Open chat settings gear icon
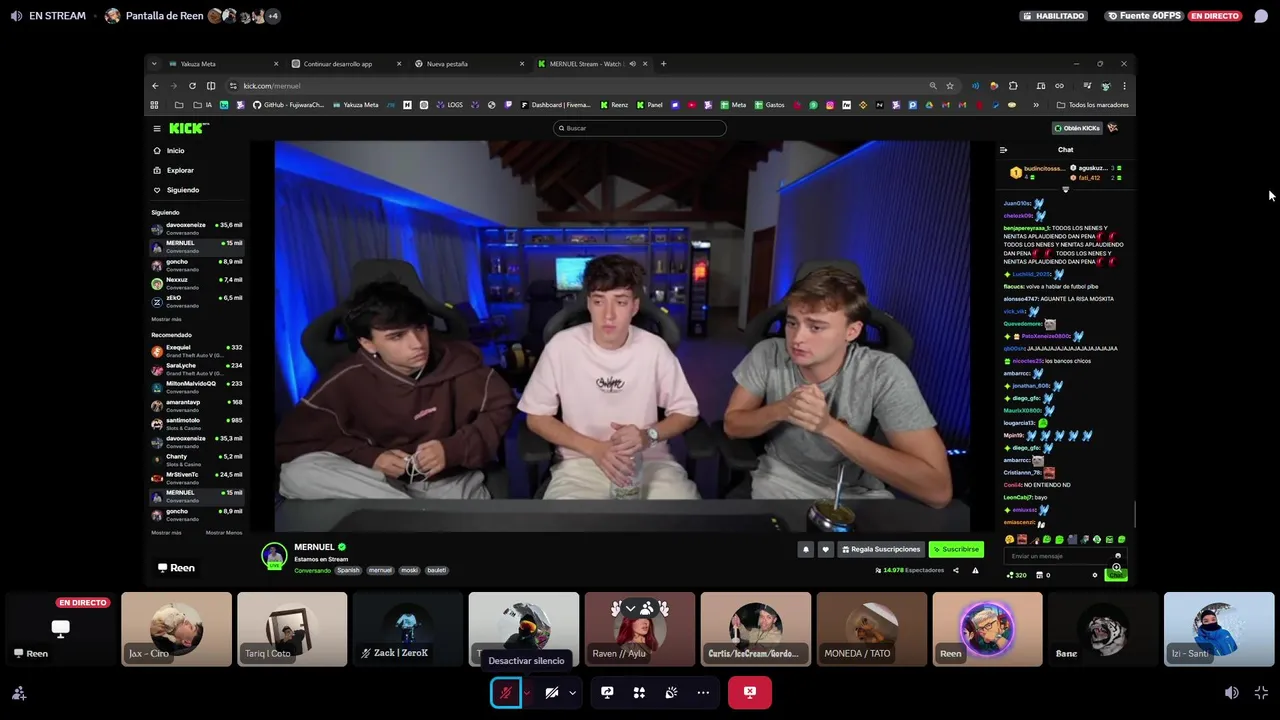The width and height of the screenshot is (1280, 720). [x=1095, y=575]
